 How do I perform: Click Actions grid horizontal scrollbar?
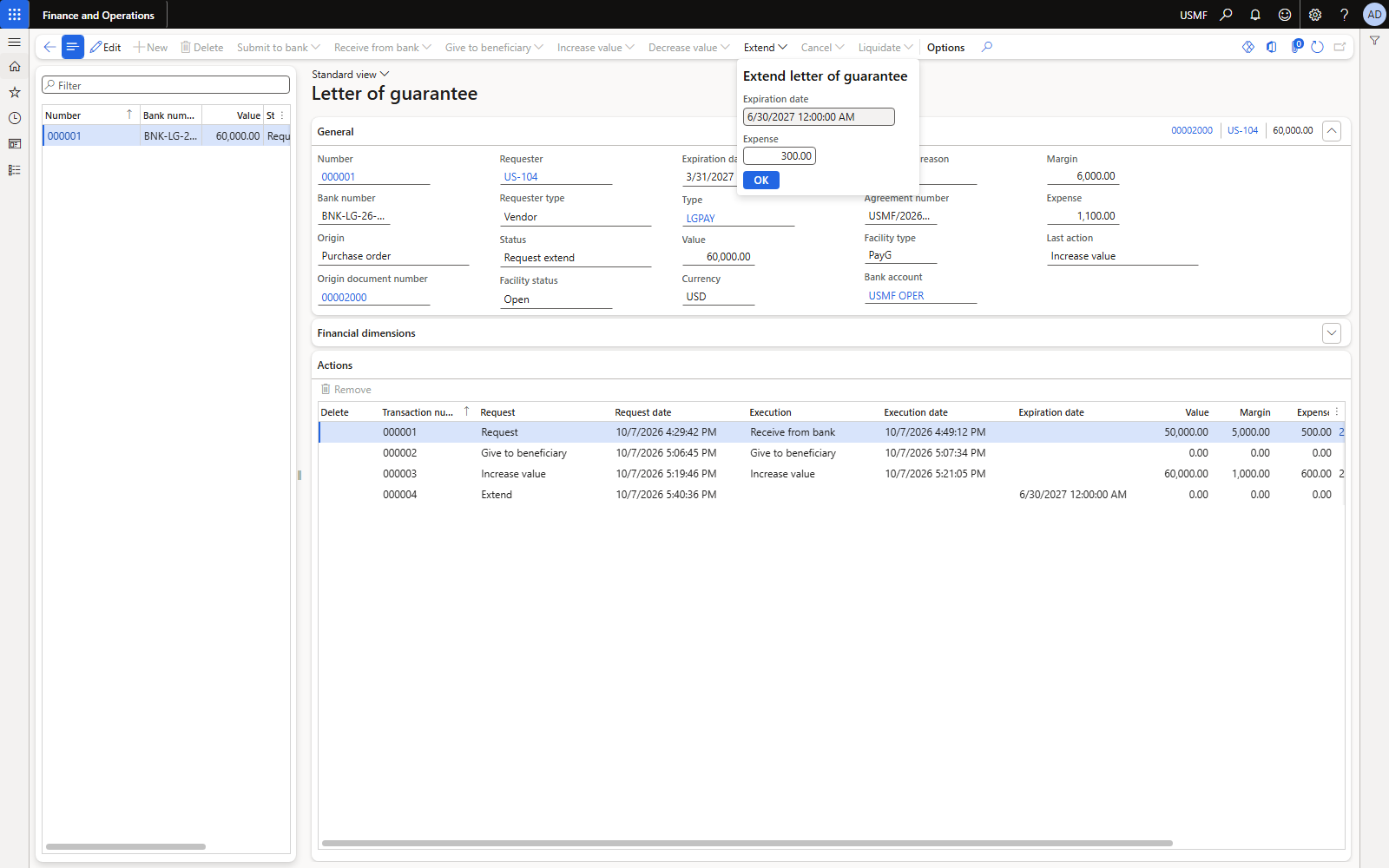(747, 843)
